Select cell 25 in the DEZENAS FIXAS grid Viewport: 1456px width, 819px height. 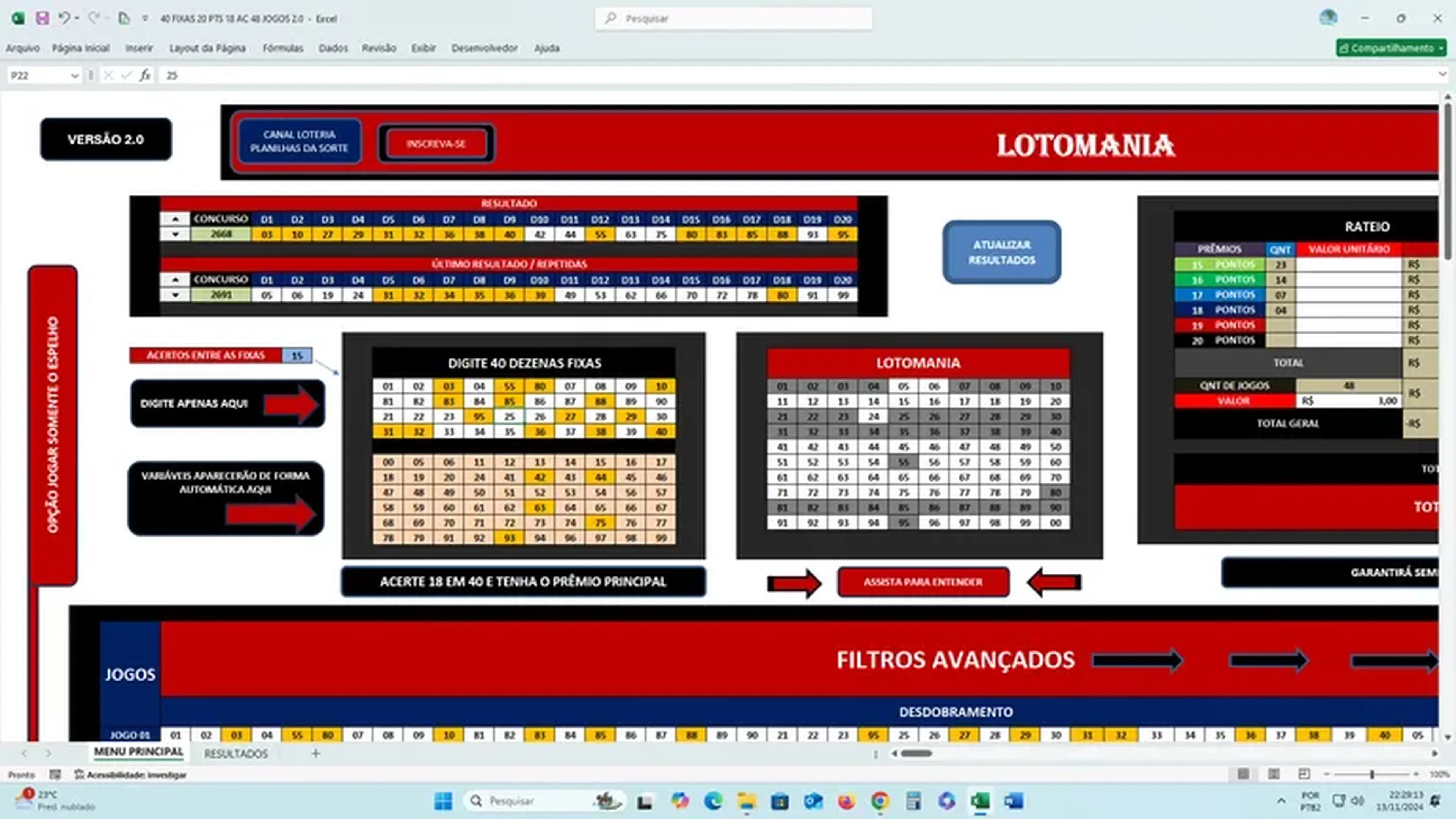[x=509, y=417]
